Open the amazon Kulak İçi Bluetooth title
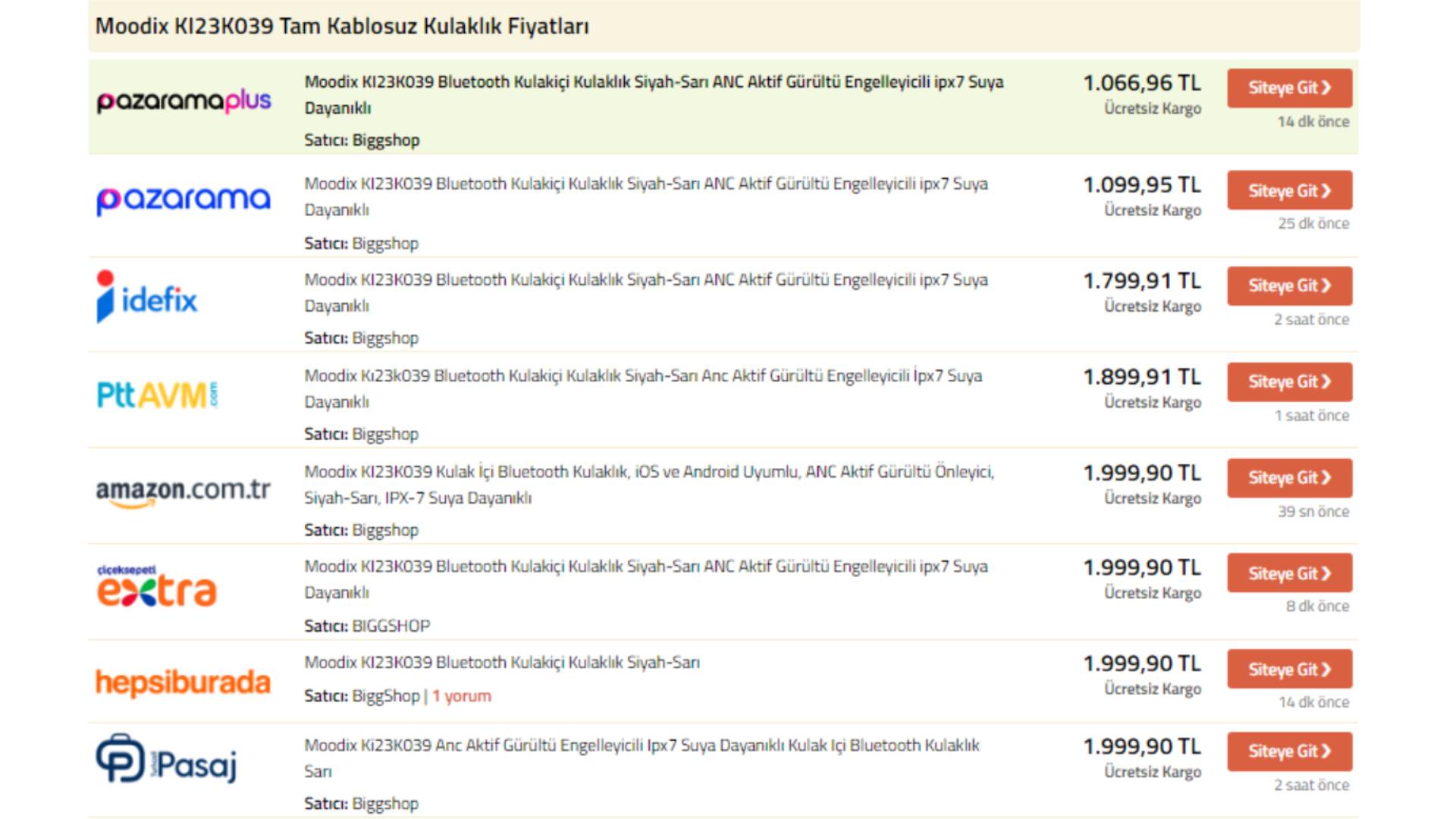Viewport: 1456px width, 819px height. [649, 485]
